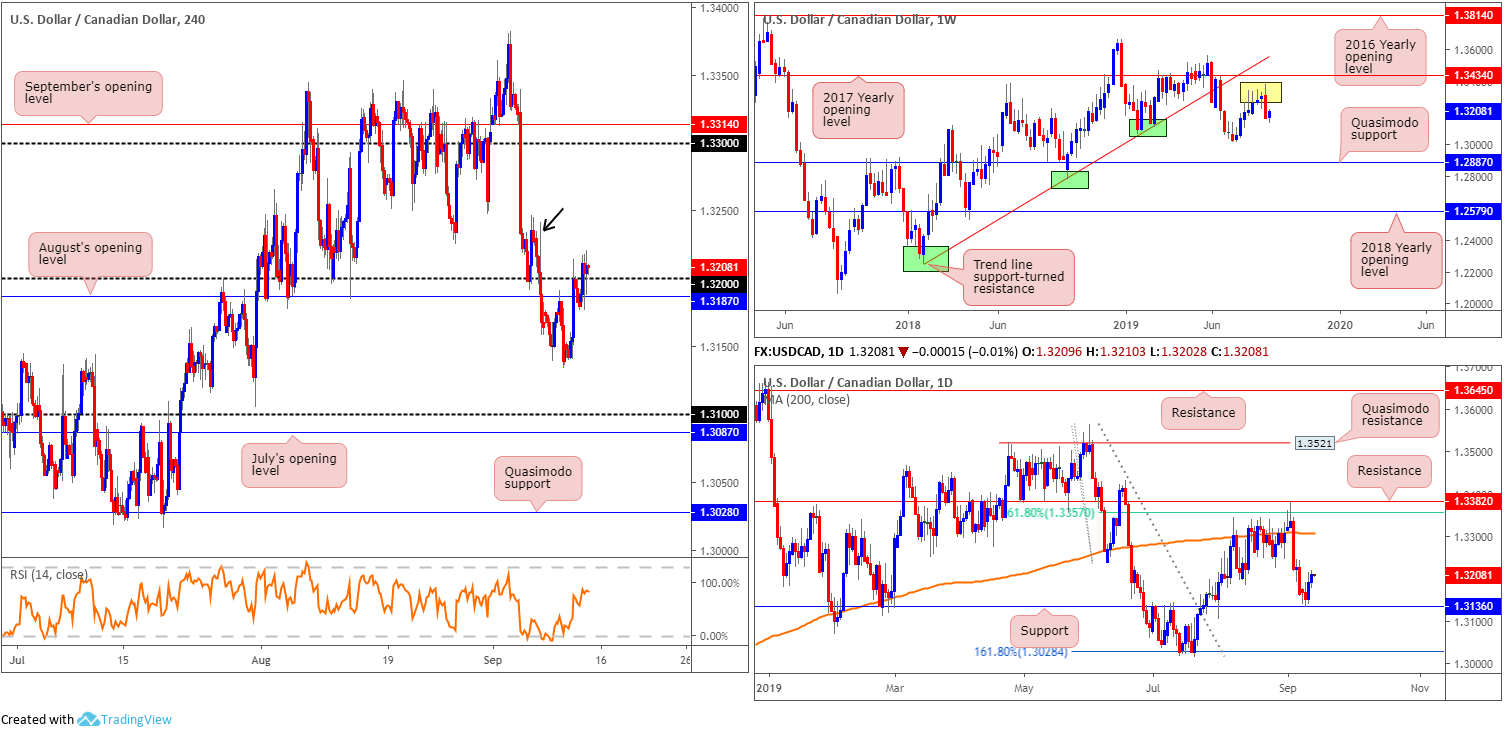This screenshot has width=1506, height=734.
Task: Click the '2019' date on weekly chart axis
Action: tap(1127, 325)
